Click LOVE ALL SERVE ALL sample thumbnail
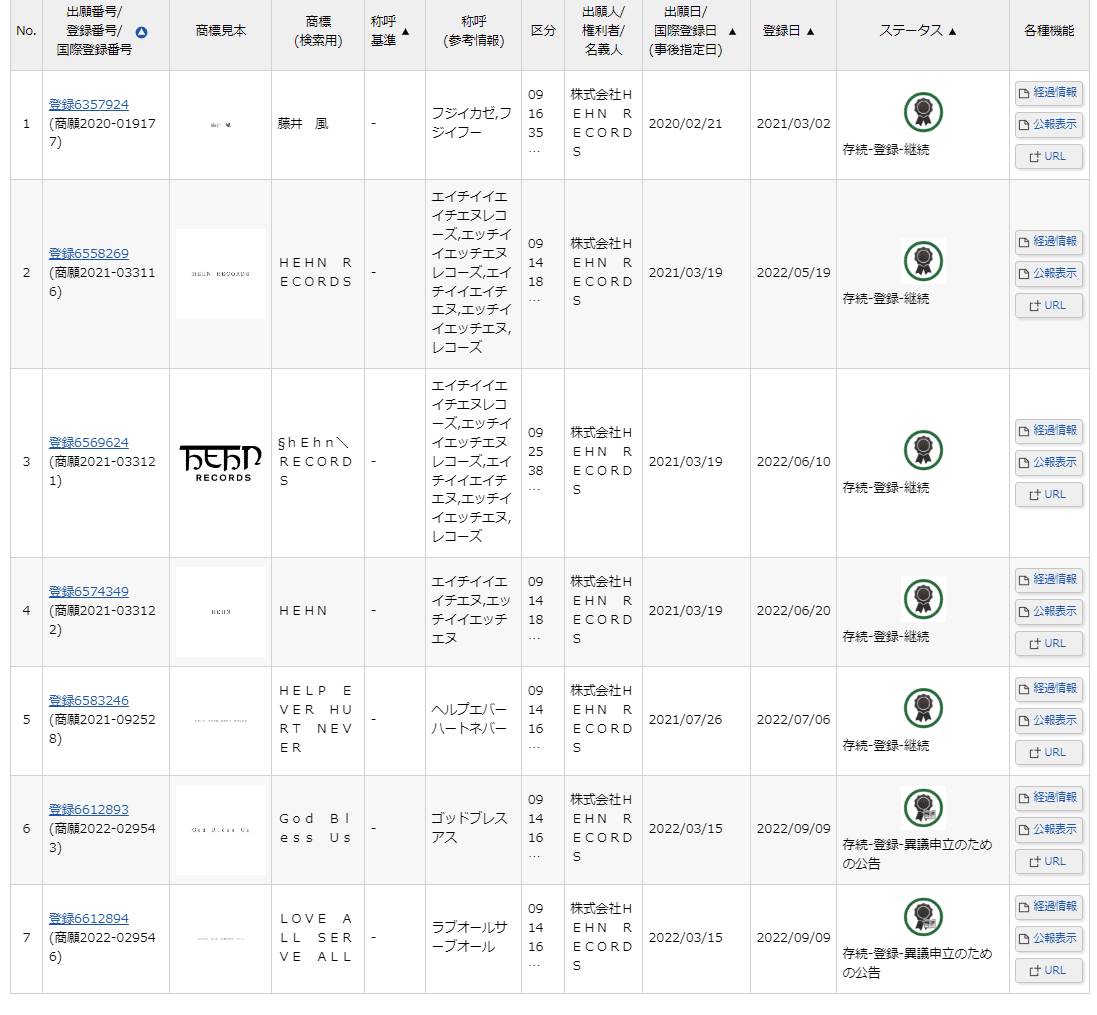Screen dimensions: 1097x1015 (220, 939)
